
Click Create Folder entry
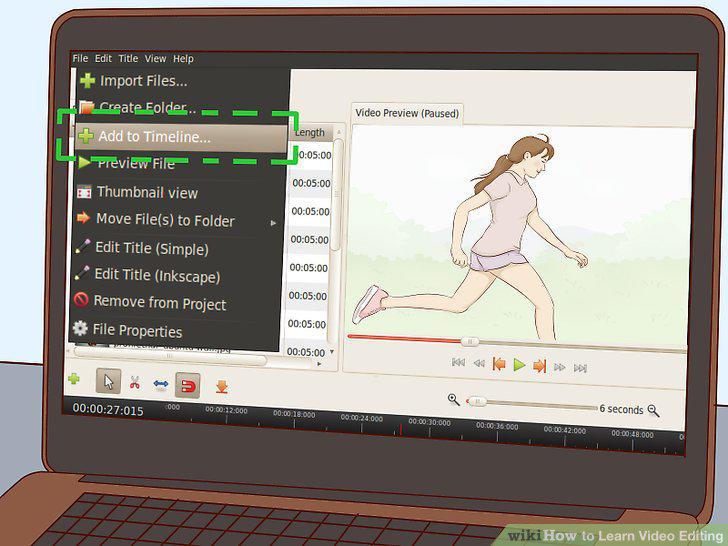181,108
